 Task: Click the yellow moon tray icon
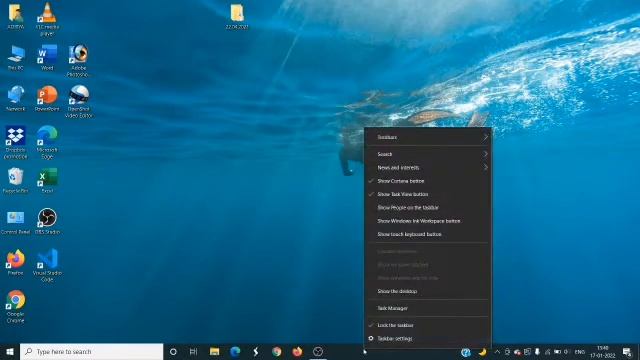coord(482,352)
